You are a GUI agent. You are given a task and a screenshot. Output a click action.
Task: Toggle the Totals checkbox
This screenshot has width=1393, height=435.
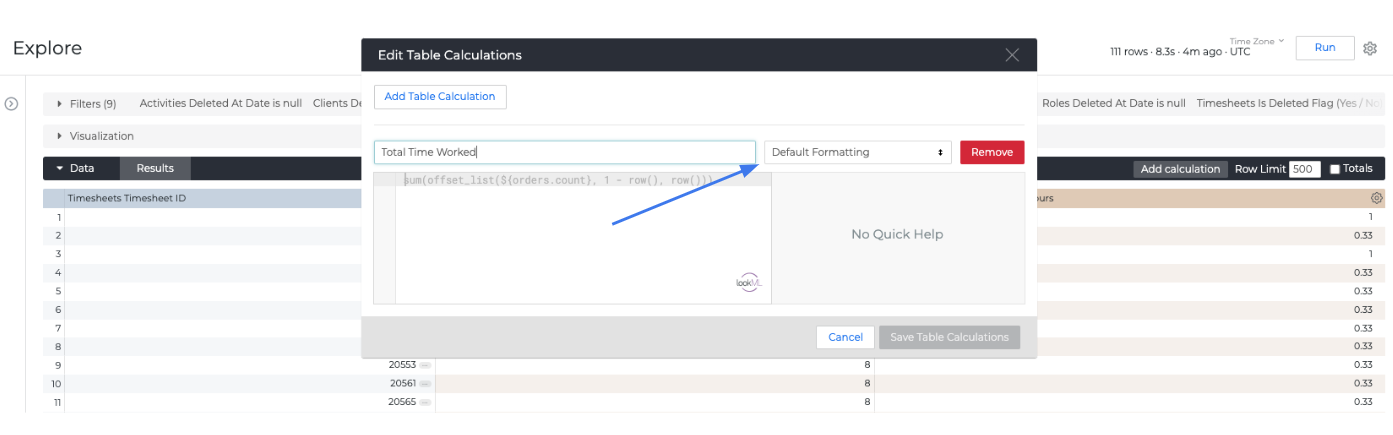[1335, 169]
